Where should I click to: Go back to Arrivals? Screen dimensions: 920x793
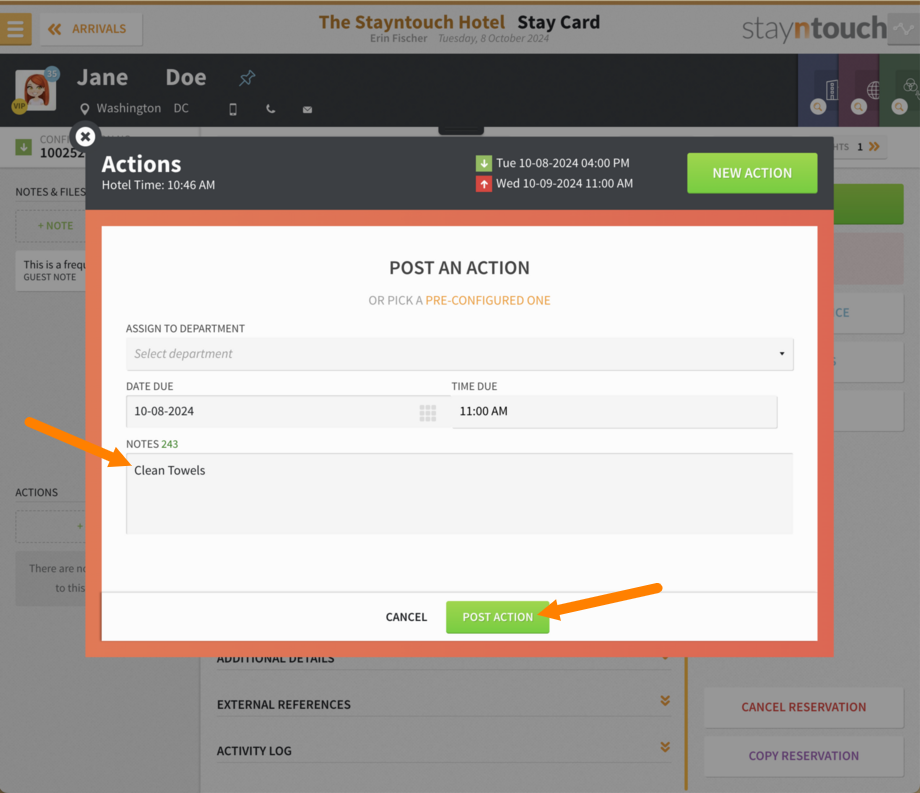91,29
